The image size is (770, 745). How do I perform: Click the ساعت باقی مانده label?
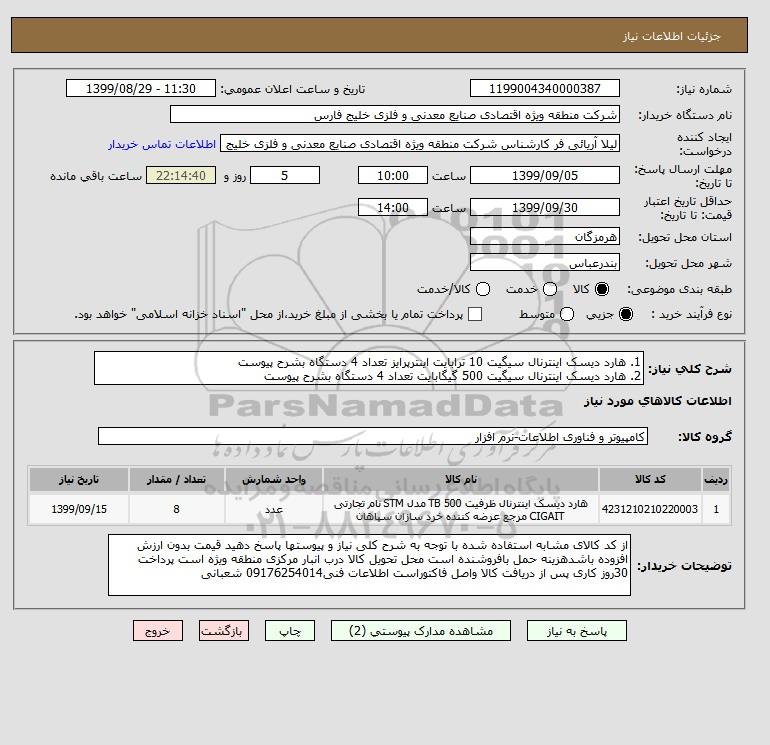(96, 176)
